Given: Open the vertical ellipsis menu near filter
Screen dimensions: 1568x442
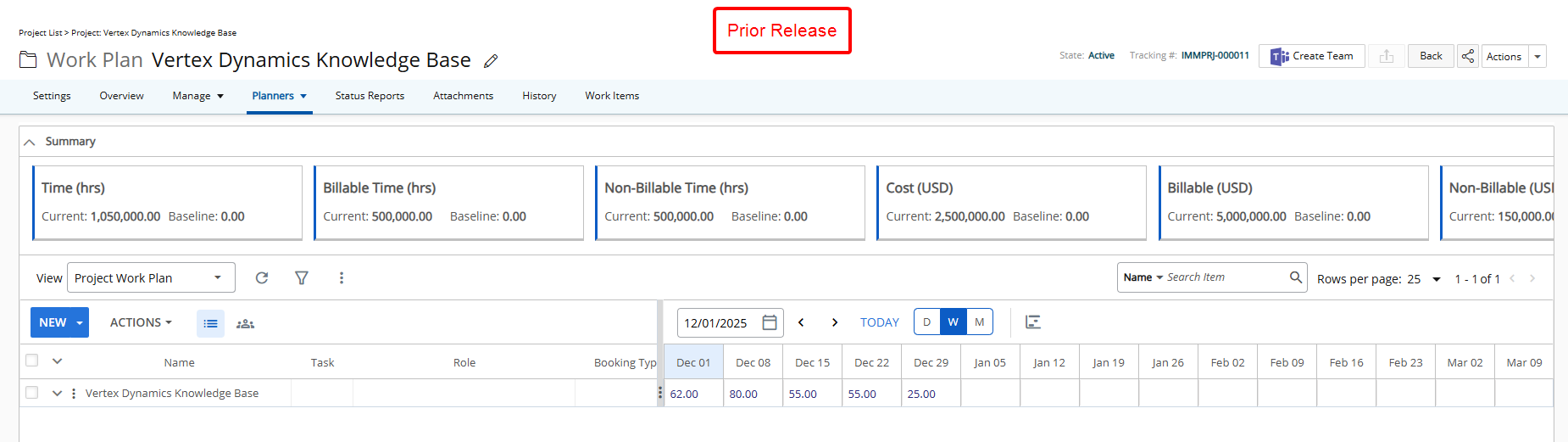Looking at the screenshot, I should coord(342,278).
